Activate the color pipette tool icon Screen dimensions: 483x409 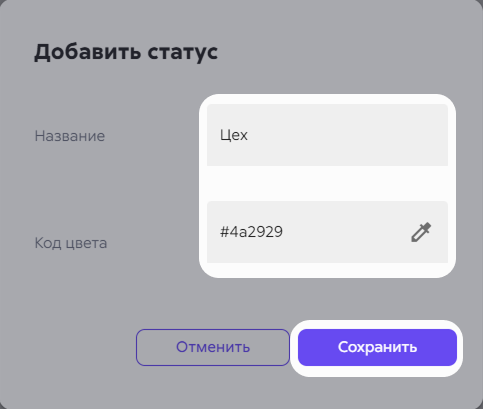(421, 232)
